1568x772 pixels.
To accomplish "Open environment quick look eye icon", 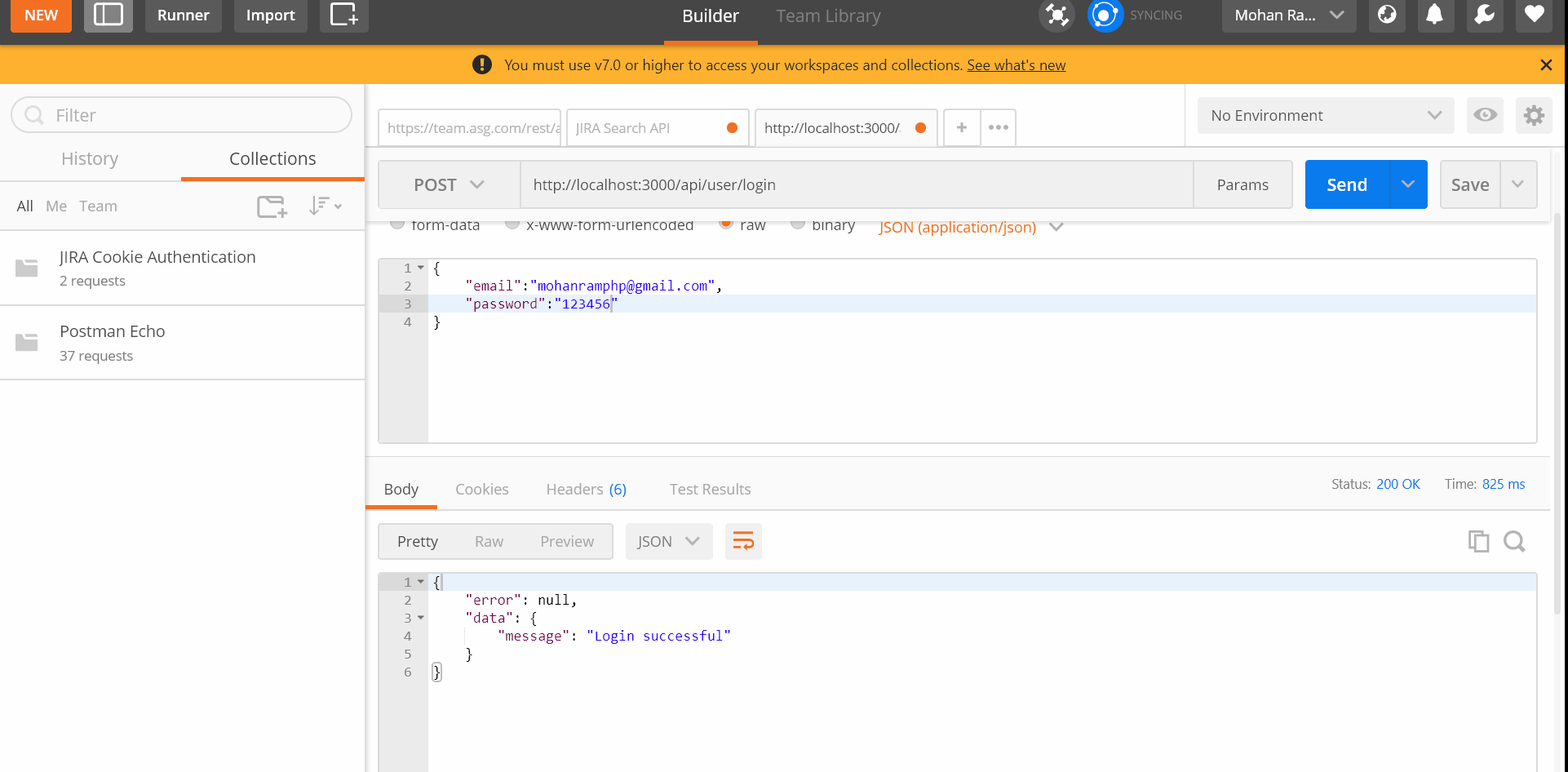I will pyautogui.click(x=1485, y=115).
